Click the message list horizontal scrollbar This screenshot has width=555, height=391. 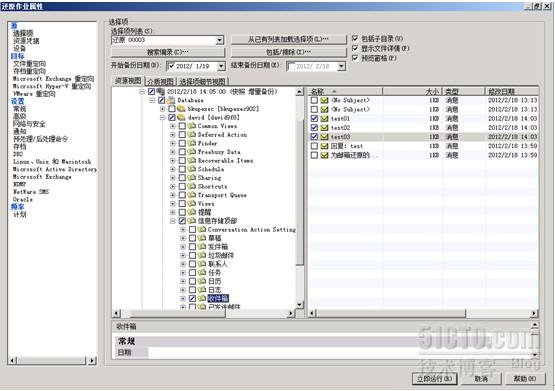pyautogui.click(x=423, y=314)
